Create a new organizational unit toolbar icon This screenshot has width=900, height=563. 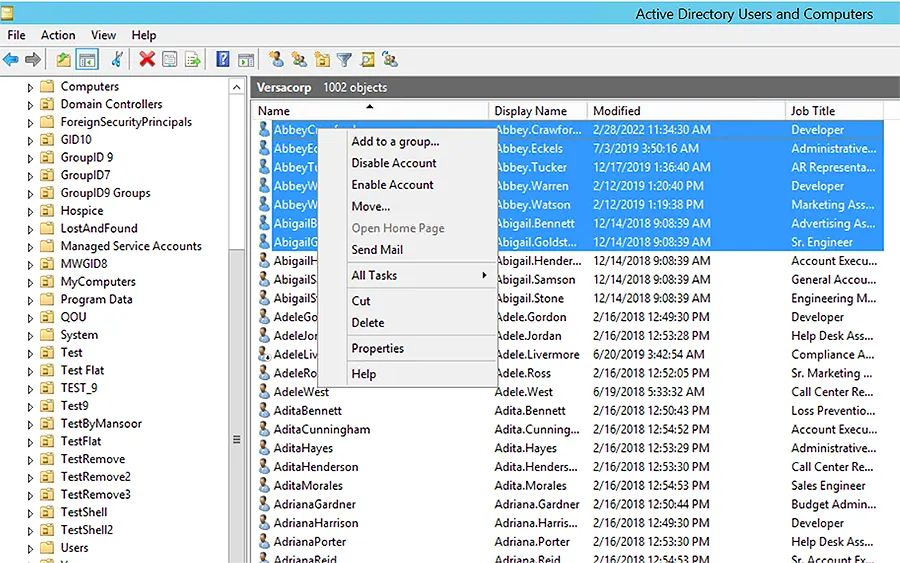point(322,59)
